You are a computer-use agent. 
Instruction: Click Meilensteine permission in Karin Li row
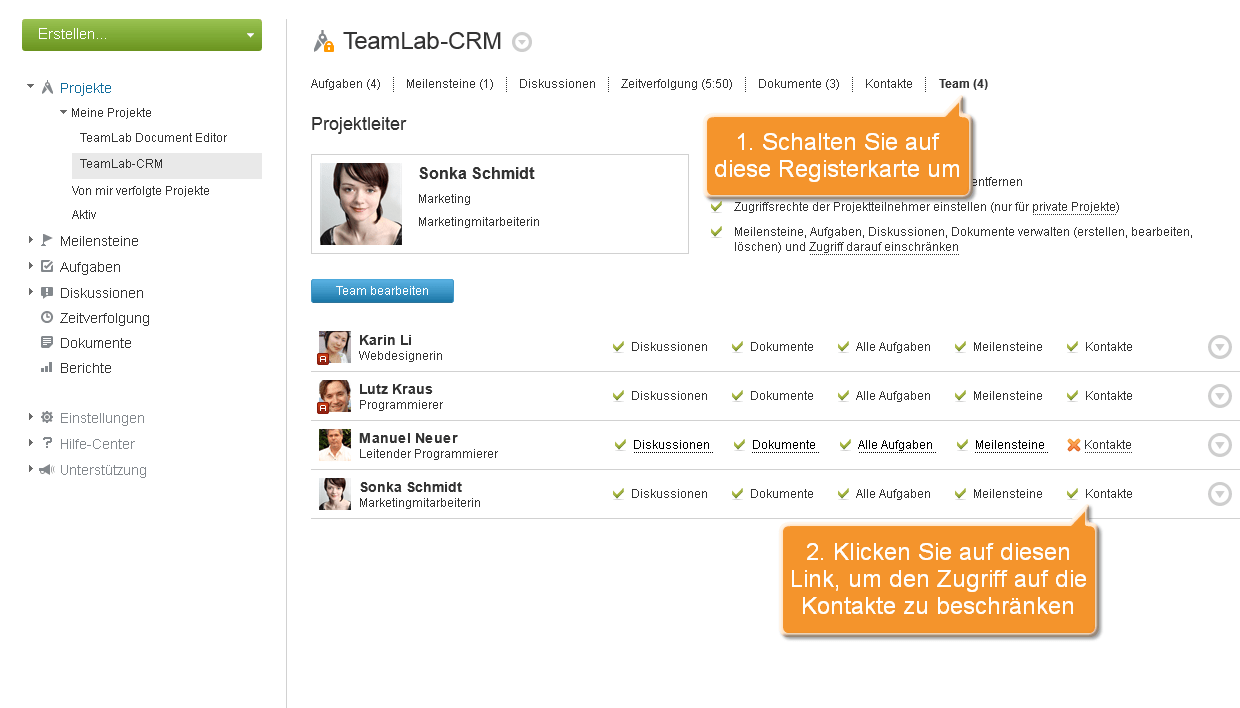point(998,347)
